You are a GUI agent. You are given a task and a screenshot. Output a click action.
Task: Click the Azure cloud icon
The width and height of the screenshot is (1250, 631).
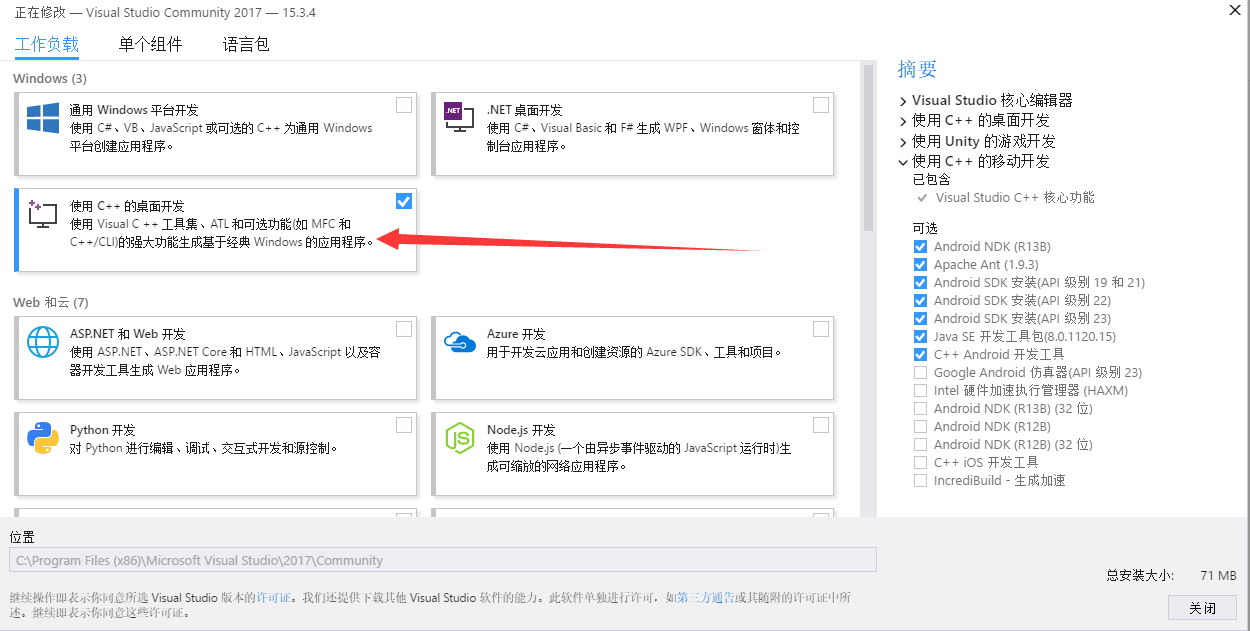click(x=459, y=342)
